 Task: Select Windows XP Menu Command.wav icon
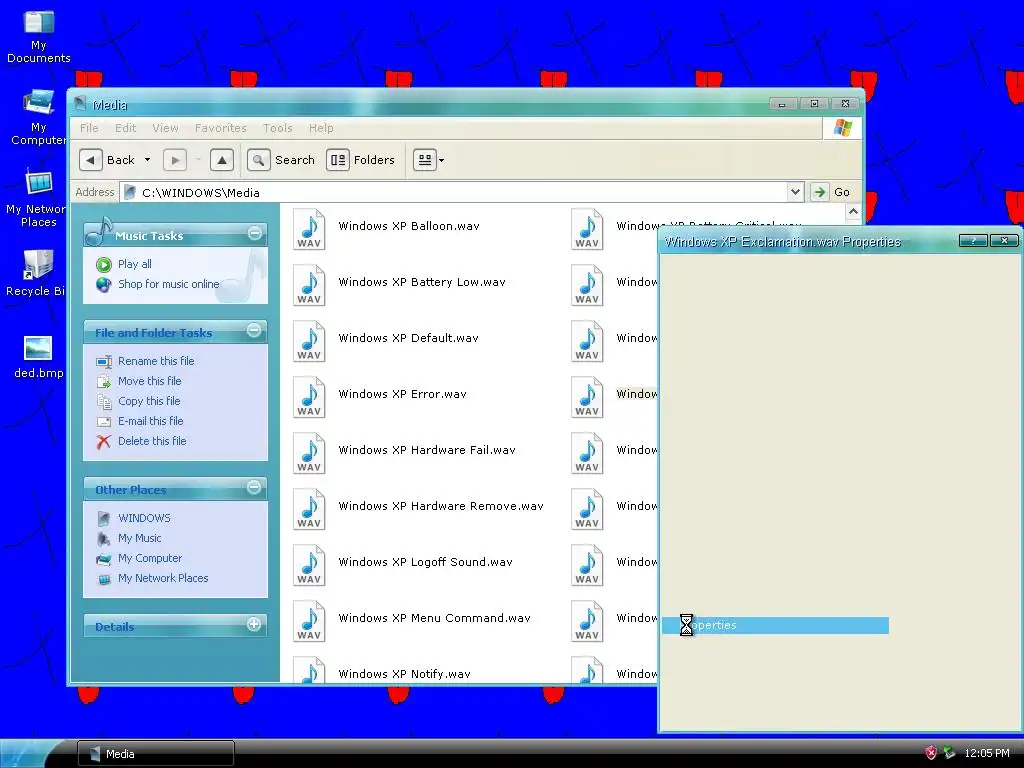[x=309, y=622]
